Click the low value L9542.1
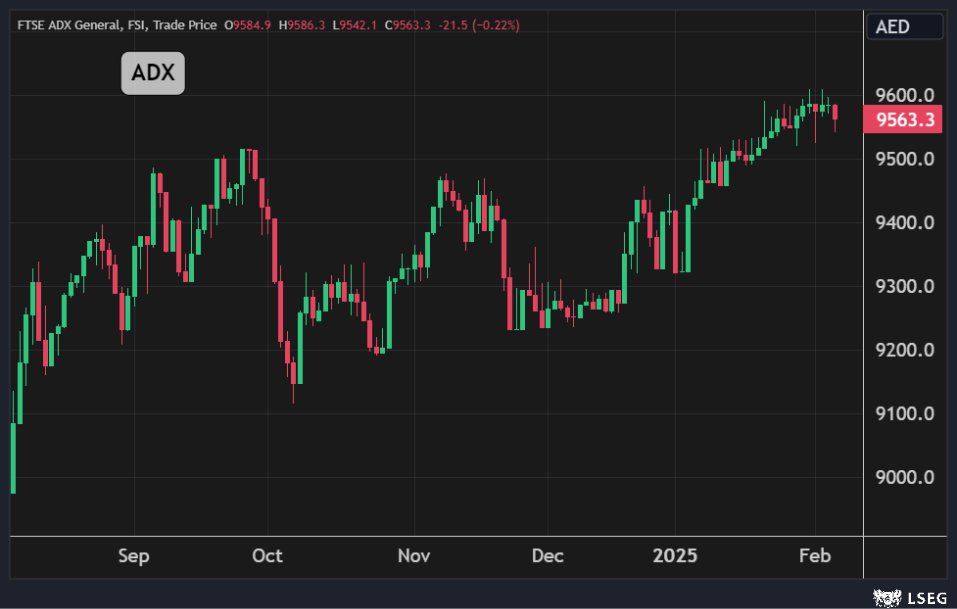The width and height of the screenshot is (957, 609). [355, 25]
